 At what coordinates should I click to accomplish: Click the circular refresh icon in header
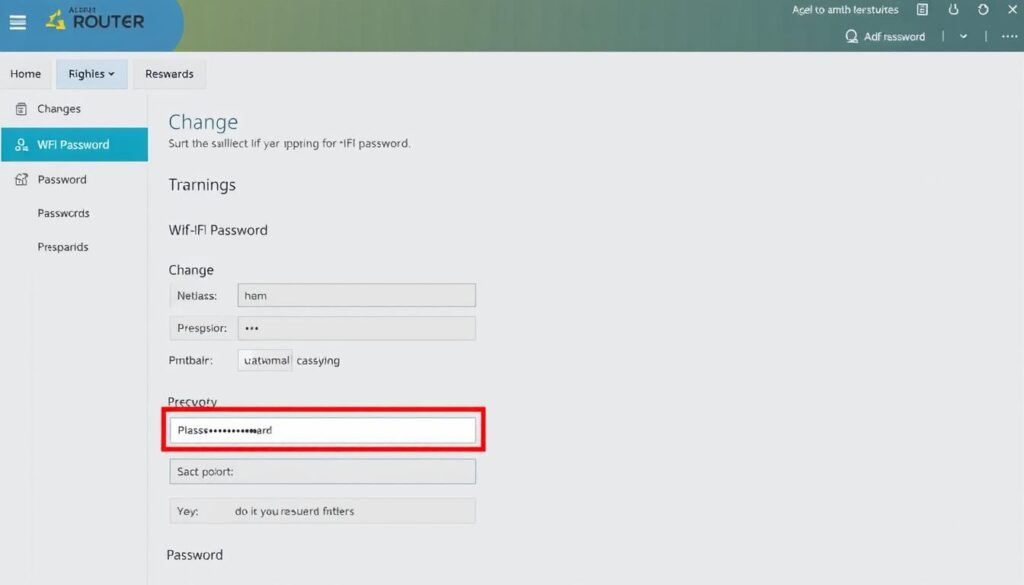coord(983,10)
